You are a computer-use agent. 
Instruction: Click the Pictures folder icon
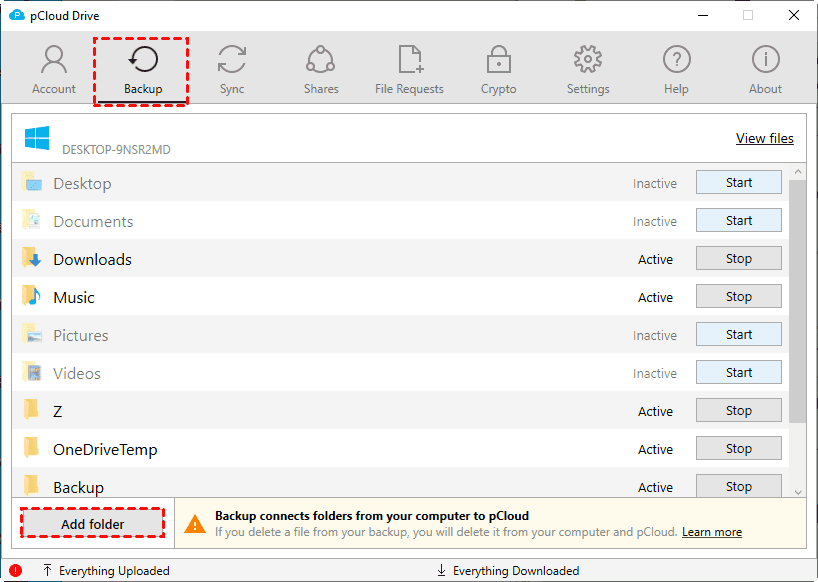point(31,334)
